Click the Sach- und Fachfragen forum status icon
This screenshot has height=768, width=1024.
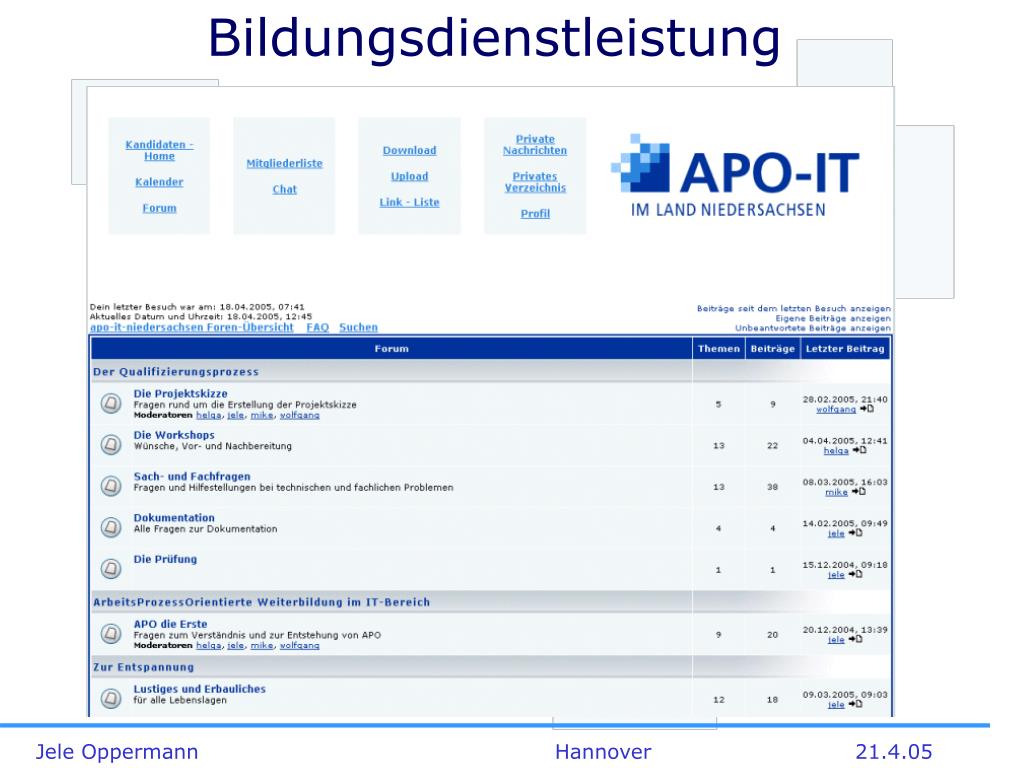point(111,486)
